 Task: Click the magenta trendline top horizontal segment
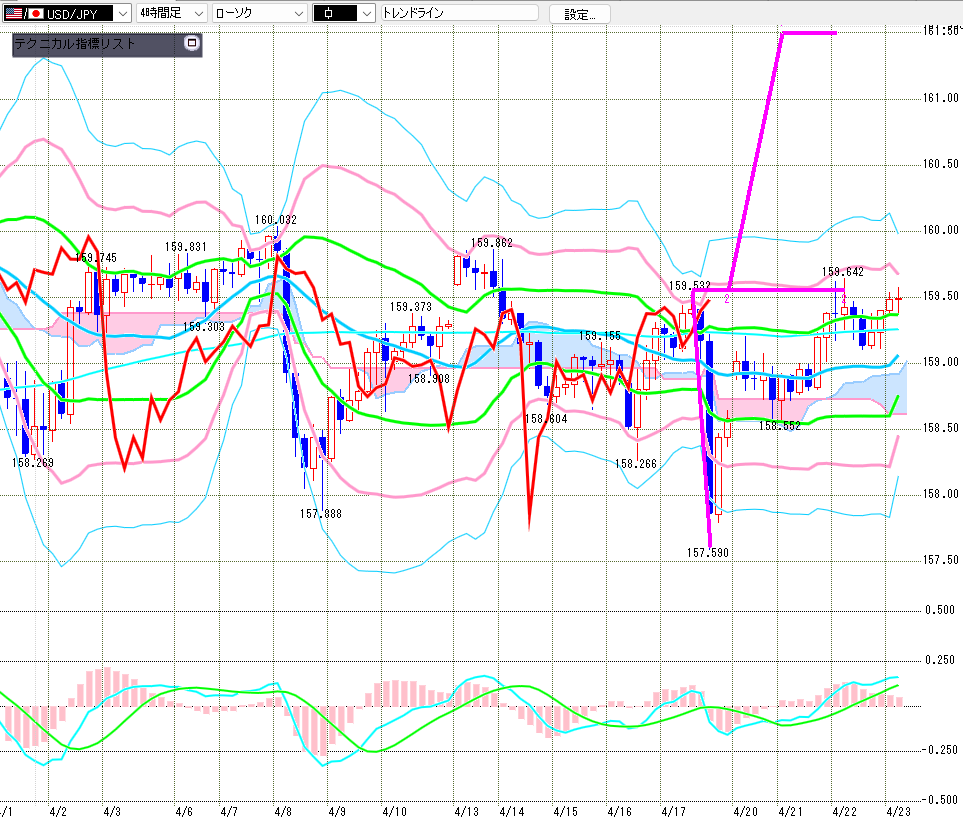[808, 33]
